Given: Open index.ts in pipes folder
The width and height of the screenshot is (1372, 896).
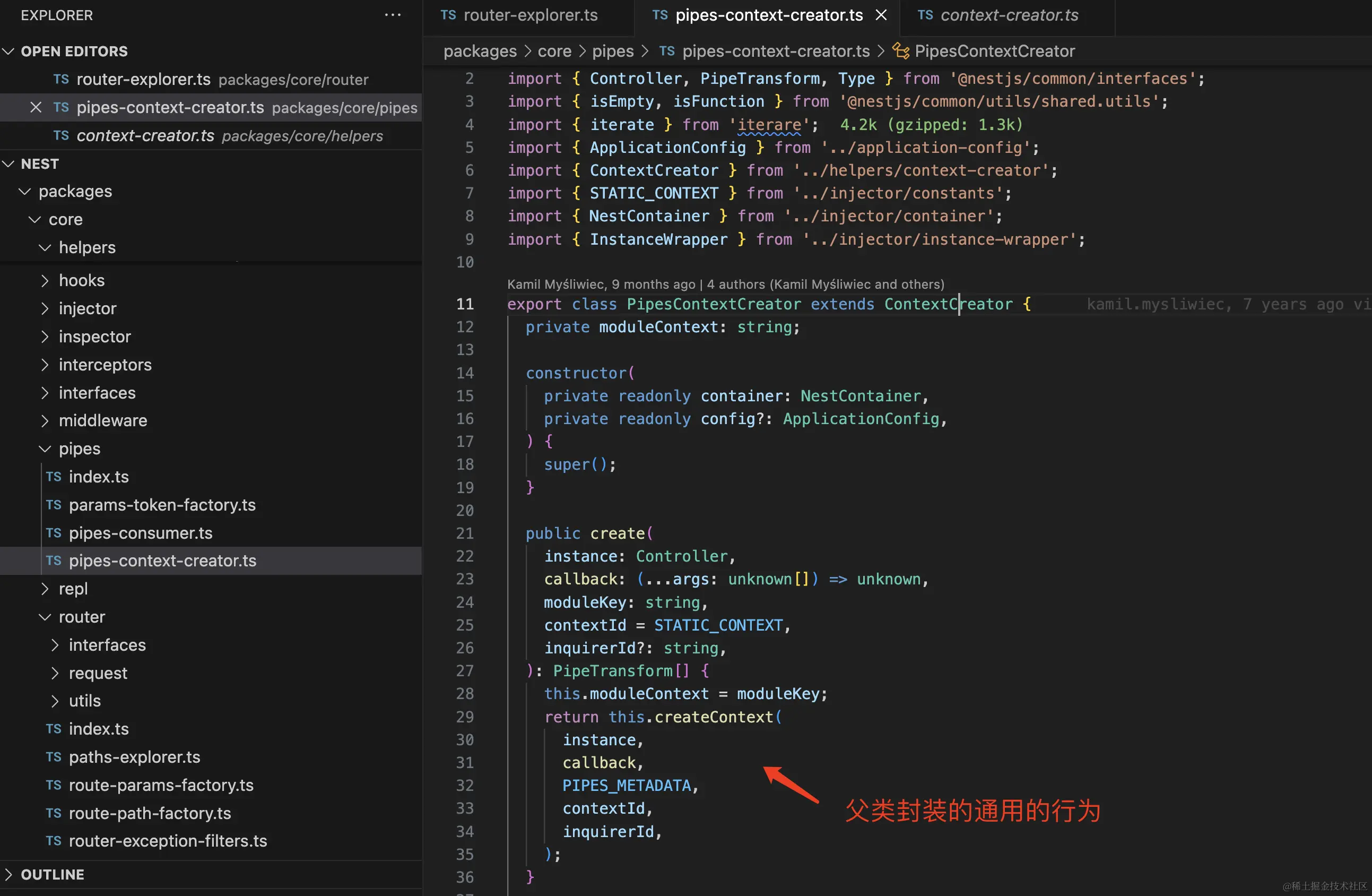Looking at the screenshot, I should [x=211, y=477].
